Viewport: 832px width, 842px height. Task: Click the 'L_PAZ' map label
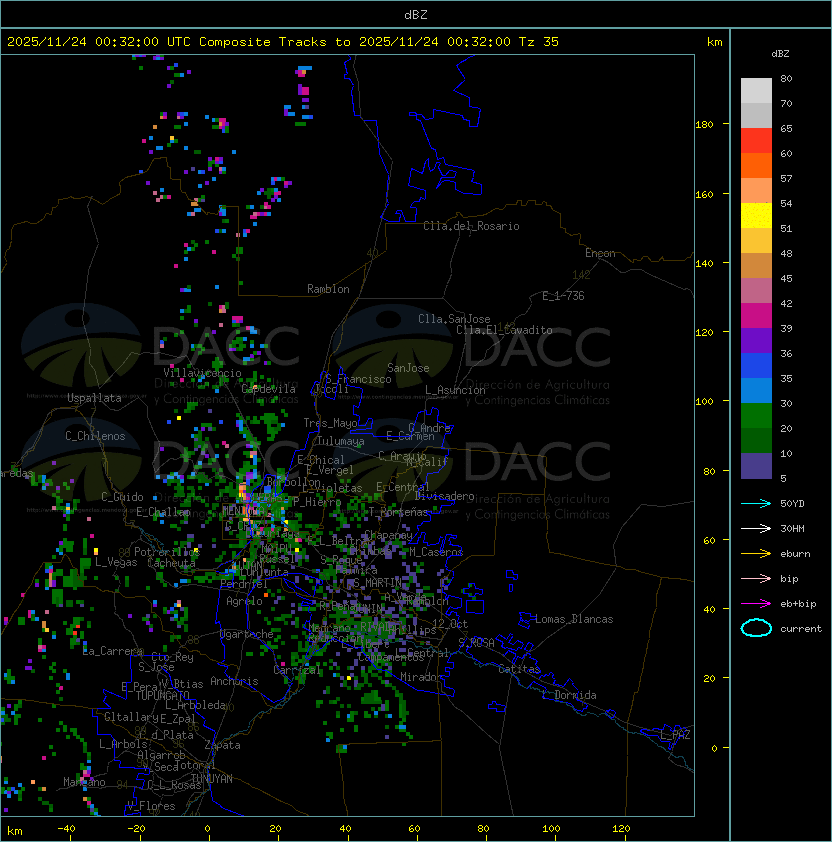[x=675, y=735]
